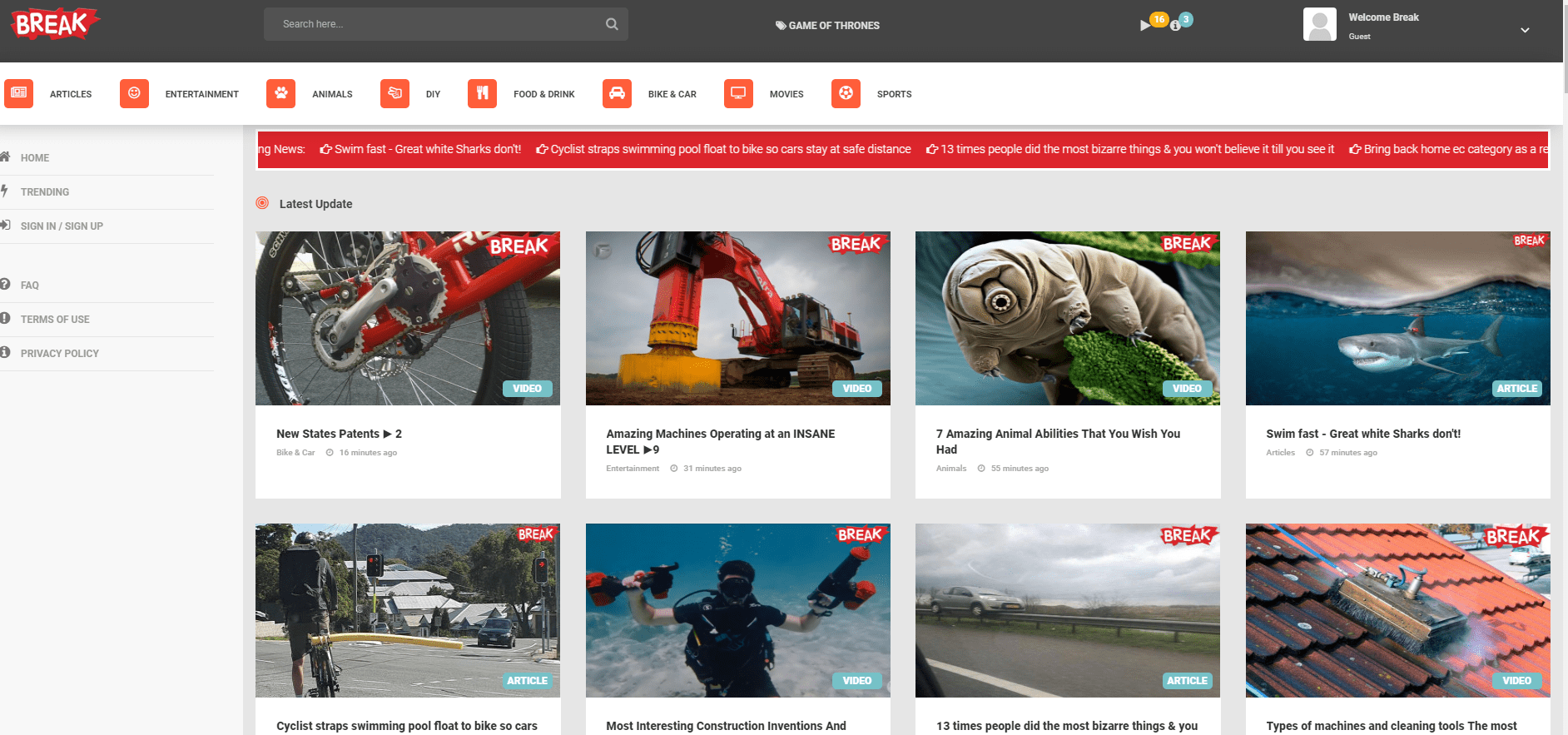Click ticker headline '13 times people did the most bizarre things'

pos(1130,149)
